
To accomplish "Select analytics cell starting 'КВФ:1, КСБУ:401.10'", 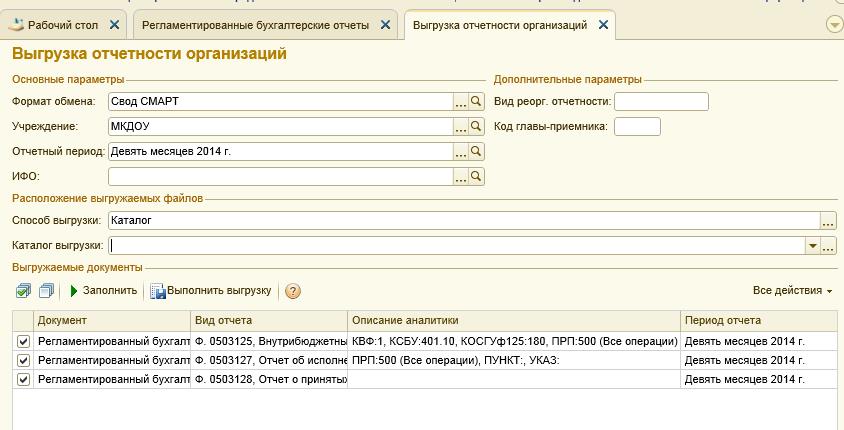I will click(x=514, y=341).
